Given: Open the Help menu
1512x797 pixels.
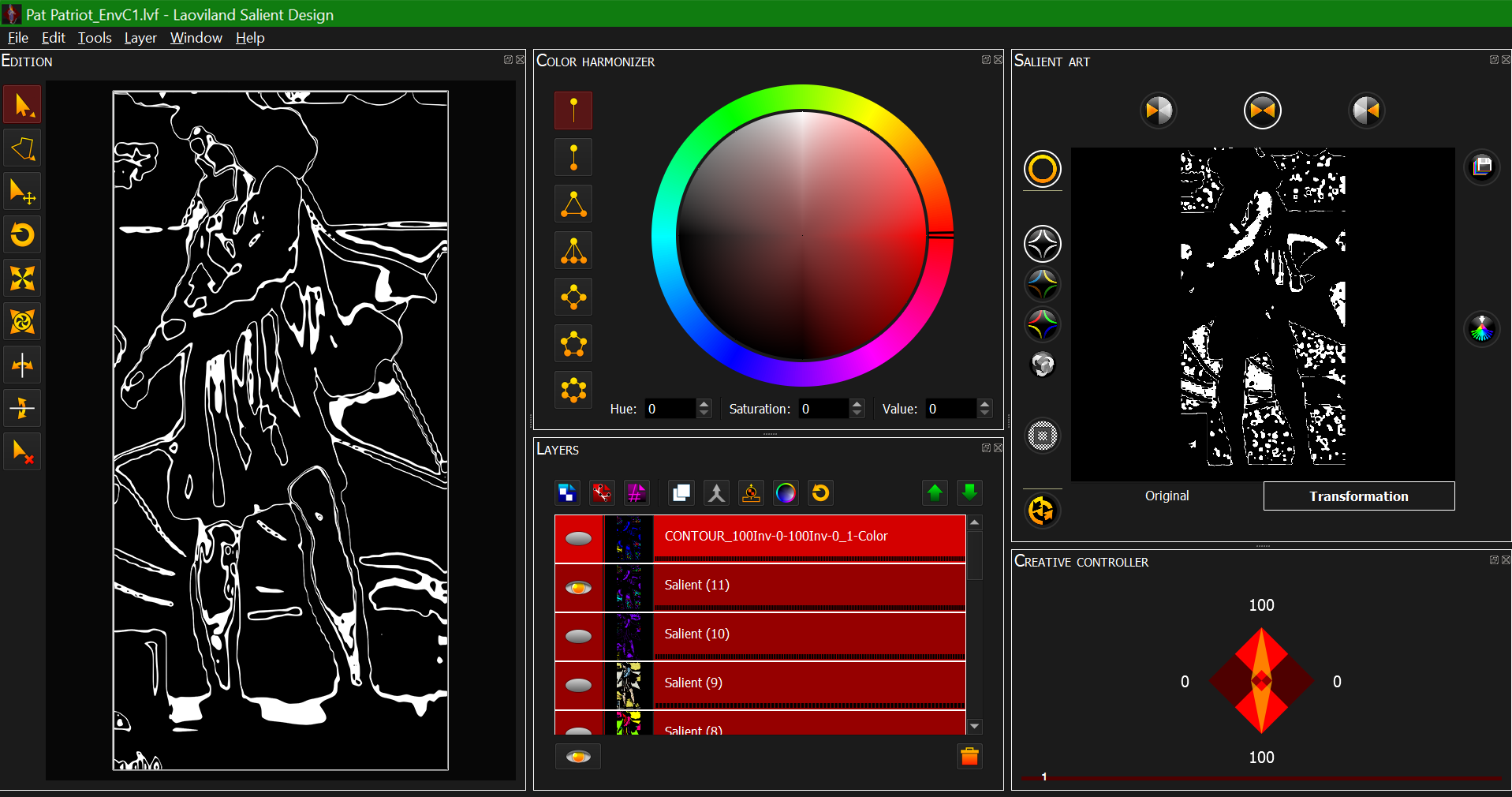Looking at the screenshot, I should (250, 38).
